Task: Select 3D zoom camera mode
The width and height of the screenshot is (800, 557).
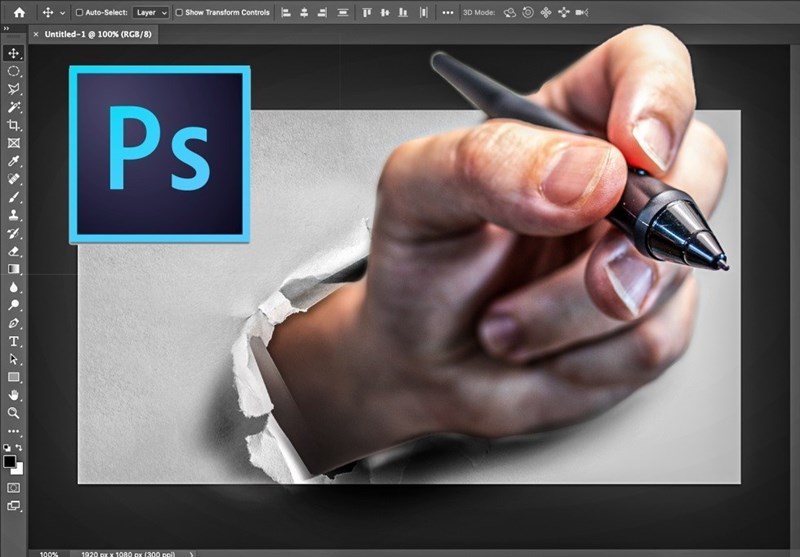Action: [x=582, y=13]
